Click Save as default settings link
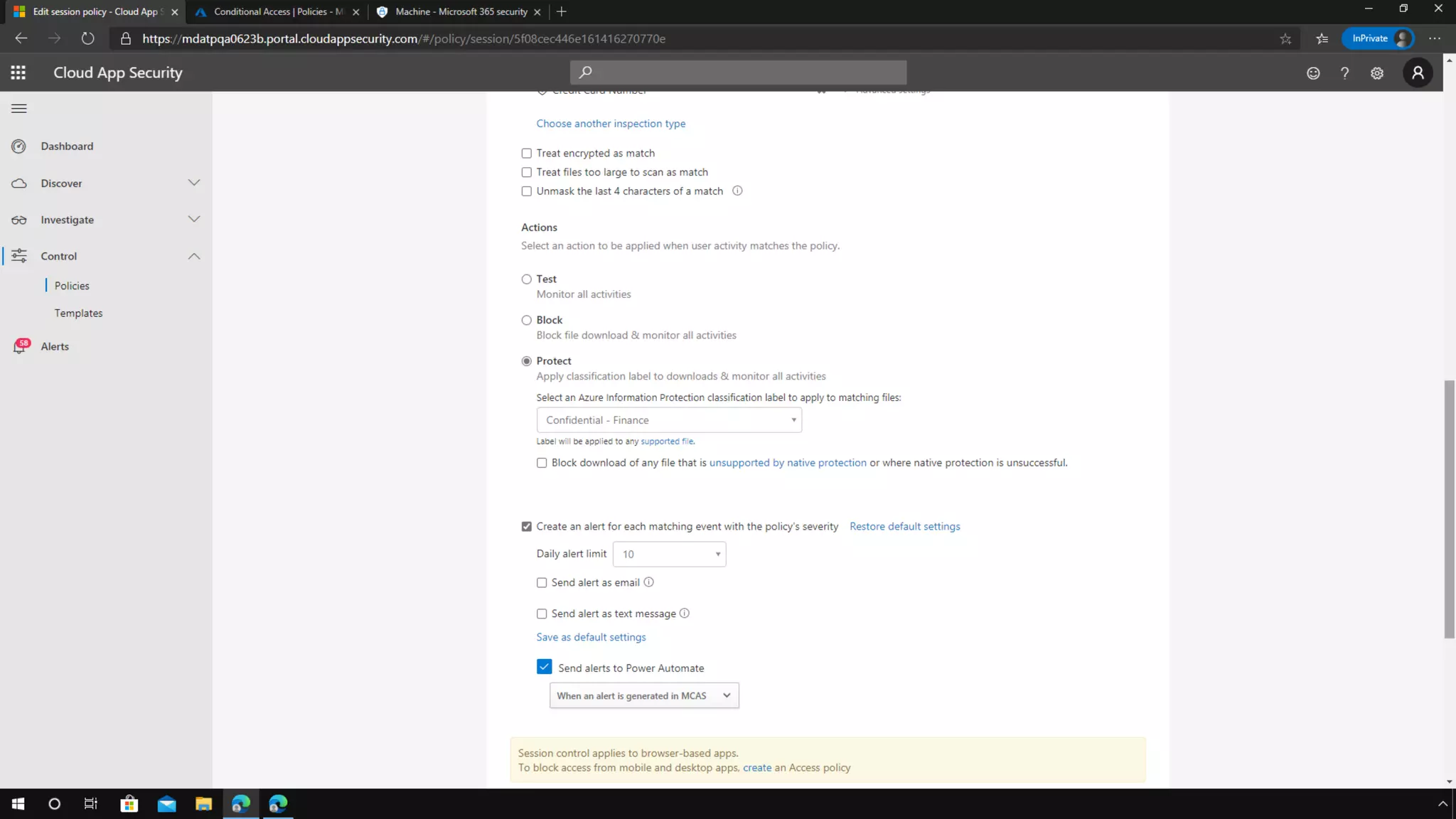This screenshot has width=1456, height=819. click(591, 638)
